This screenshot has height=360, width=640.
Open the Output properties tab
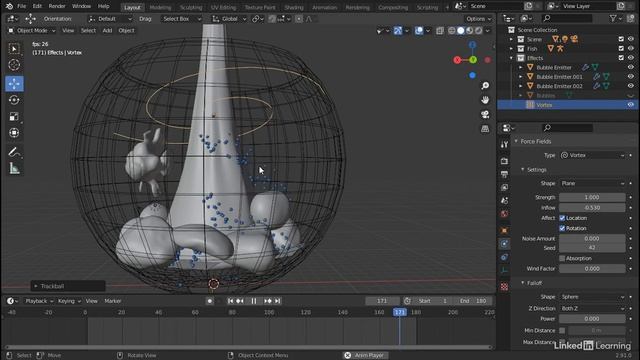coord(504,174)
